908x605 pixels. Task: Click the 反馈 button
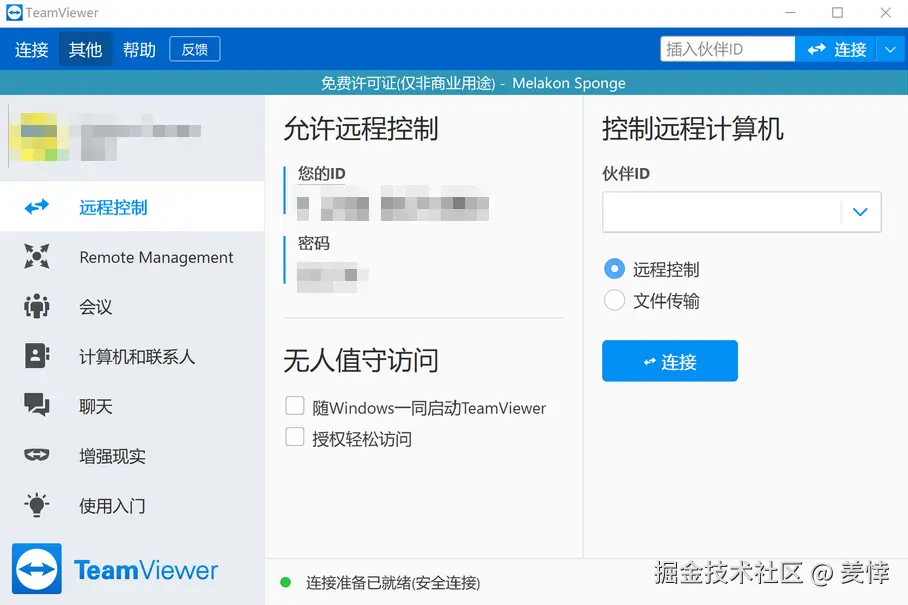(x=194, y=48)
